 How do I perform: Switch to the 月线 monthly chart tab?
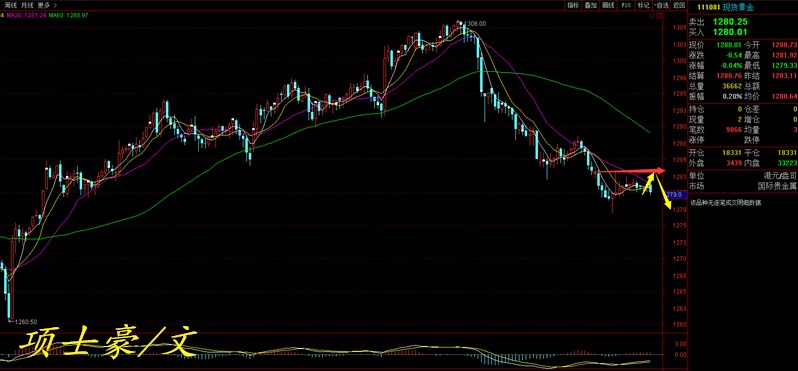[27, 5]
